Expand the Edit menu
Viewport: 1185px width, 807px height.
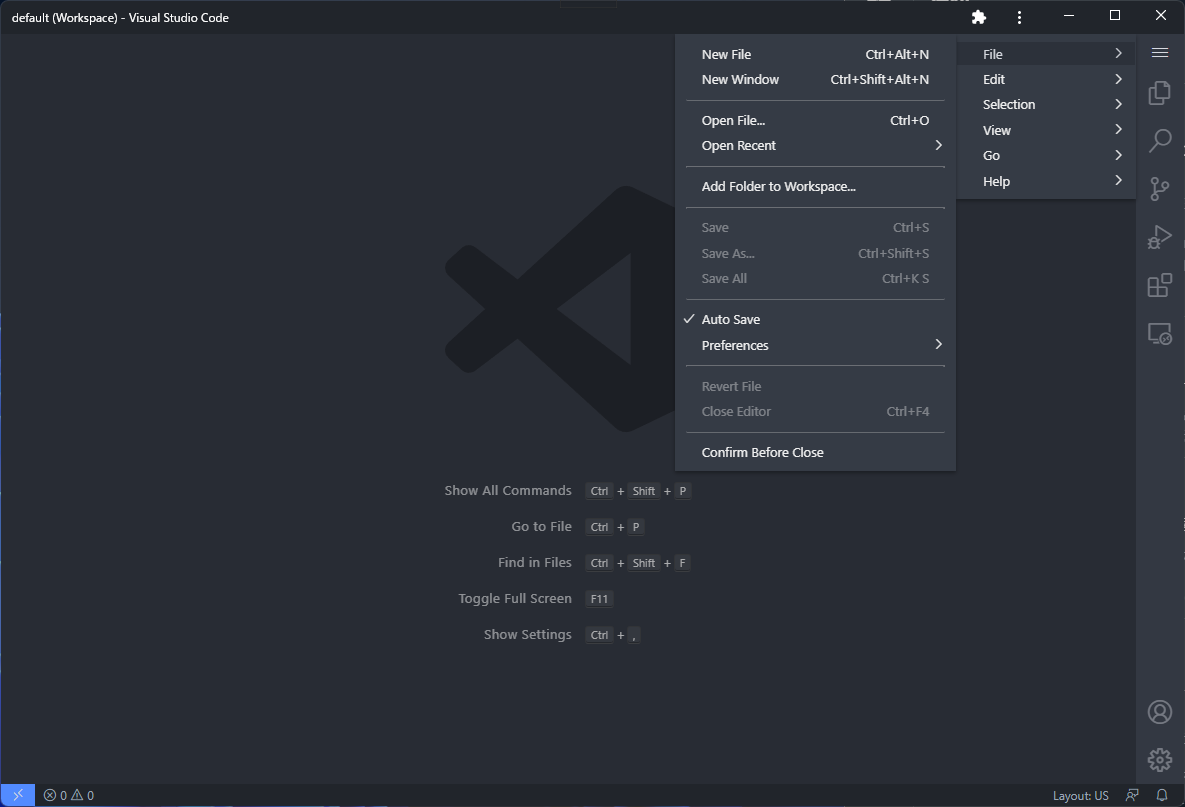click(1046, 79)
